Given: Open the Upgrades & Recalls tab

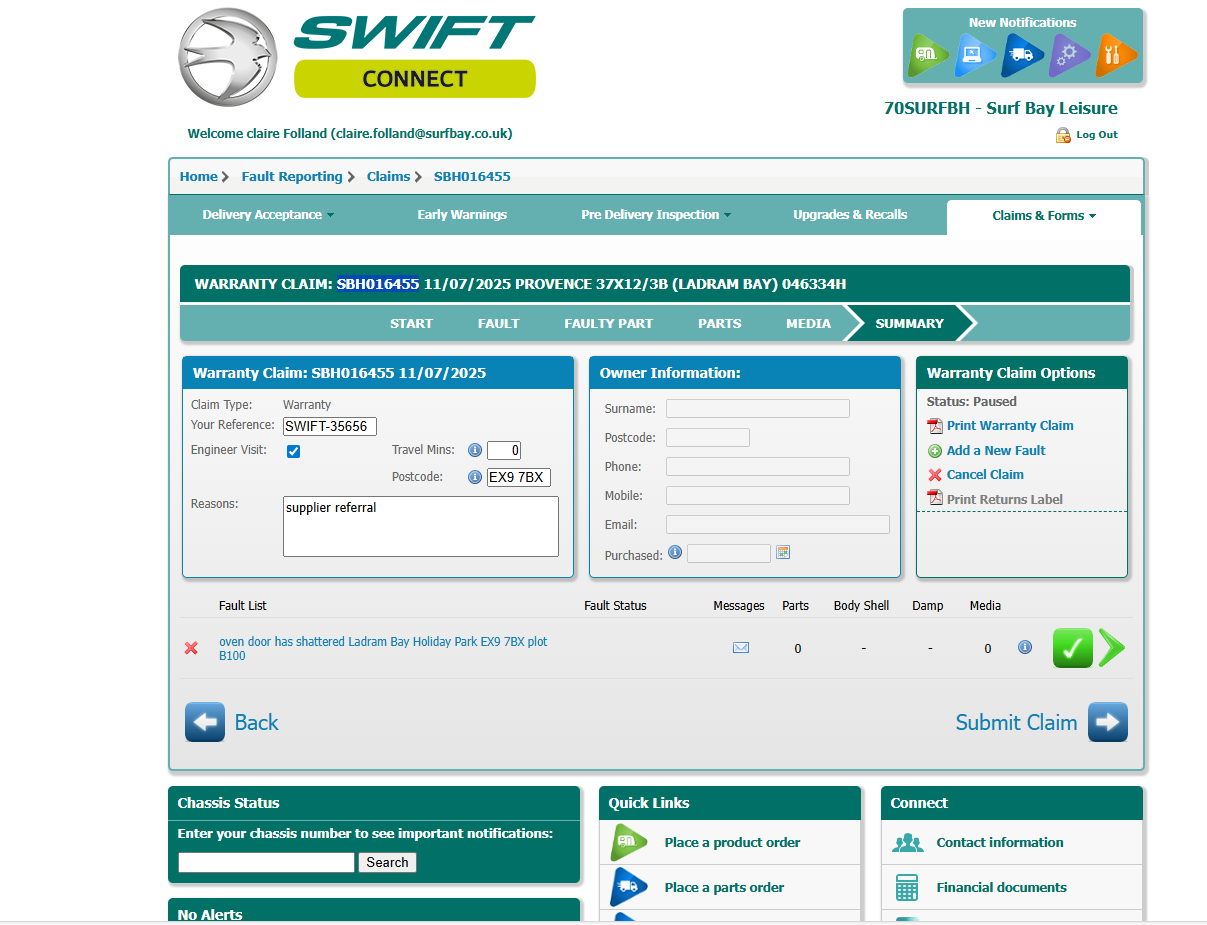Looking at the screenshot, I should click(x=850, y=215).
